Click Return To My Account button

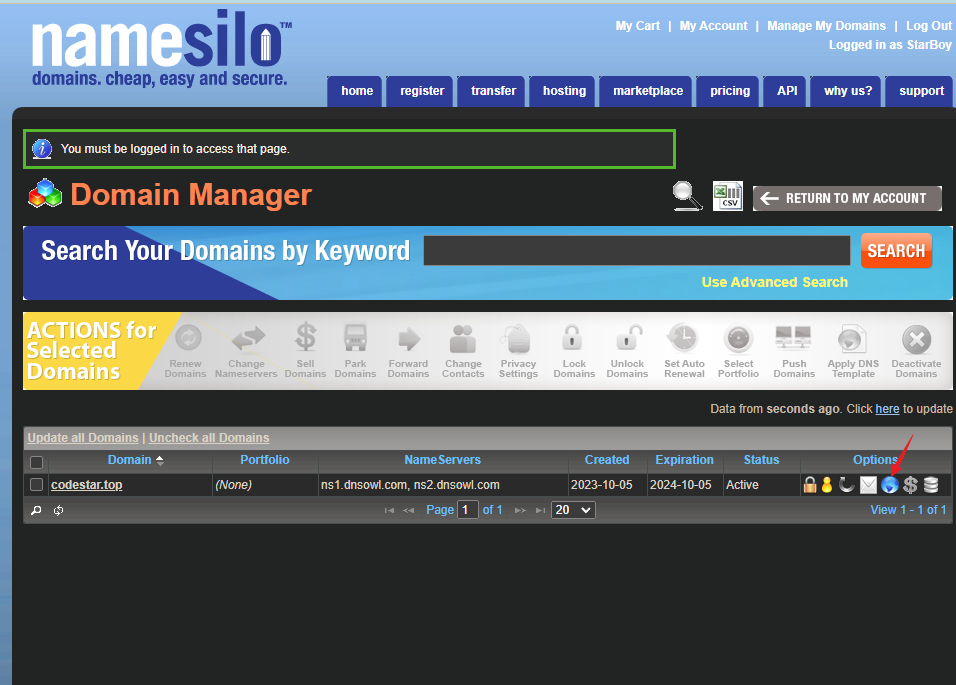[847, 198]
